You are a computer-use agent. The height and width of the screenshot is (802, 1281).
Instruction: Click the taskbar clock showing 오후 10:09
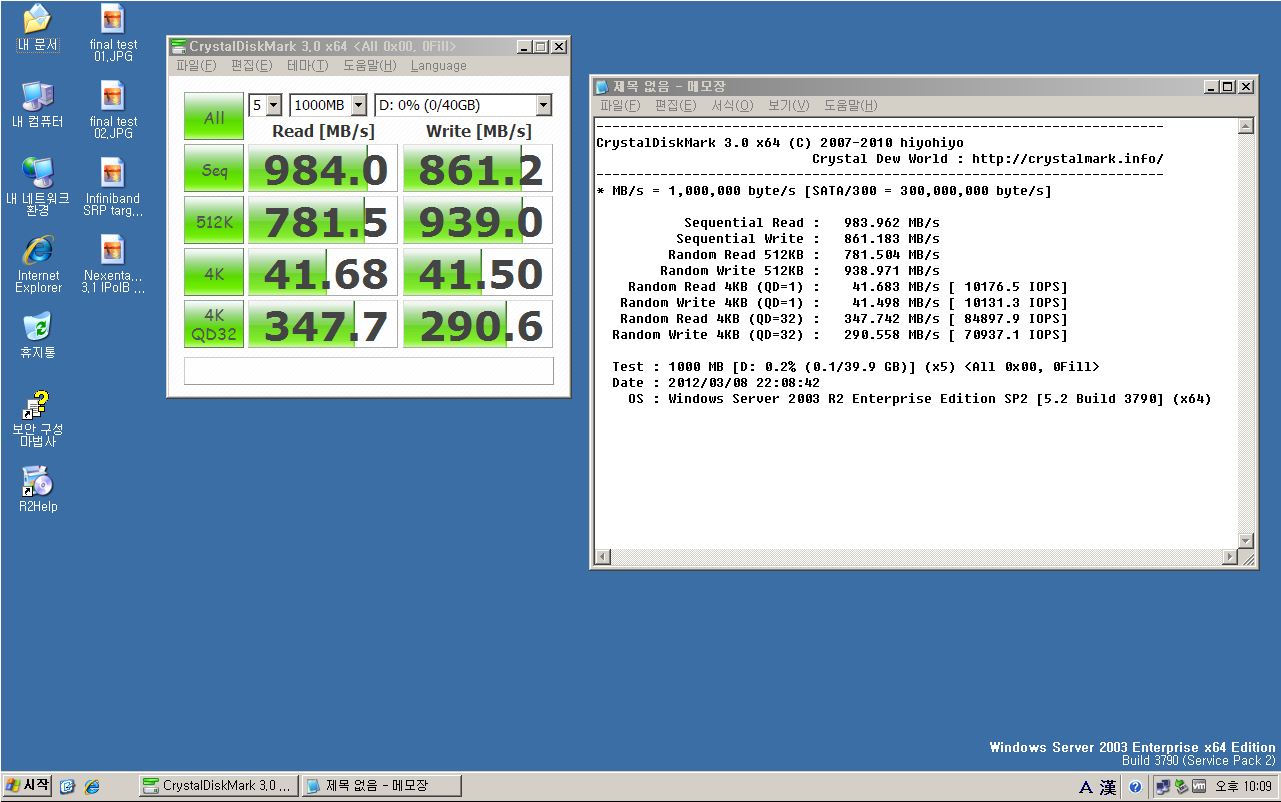(x=1243, y=787)
